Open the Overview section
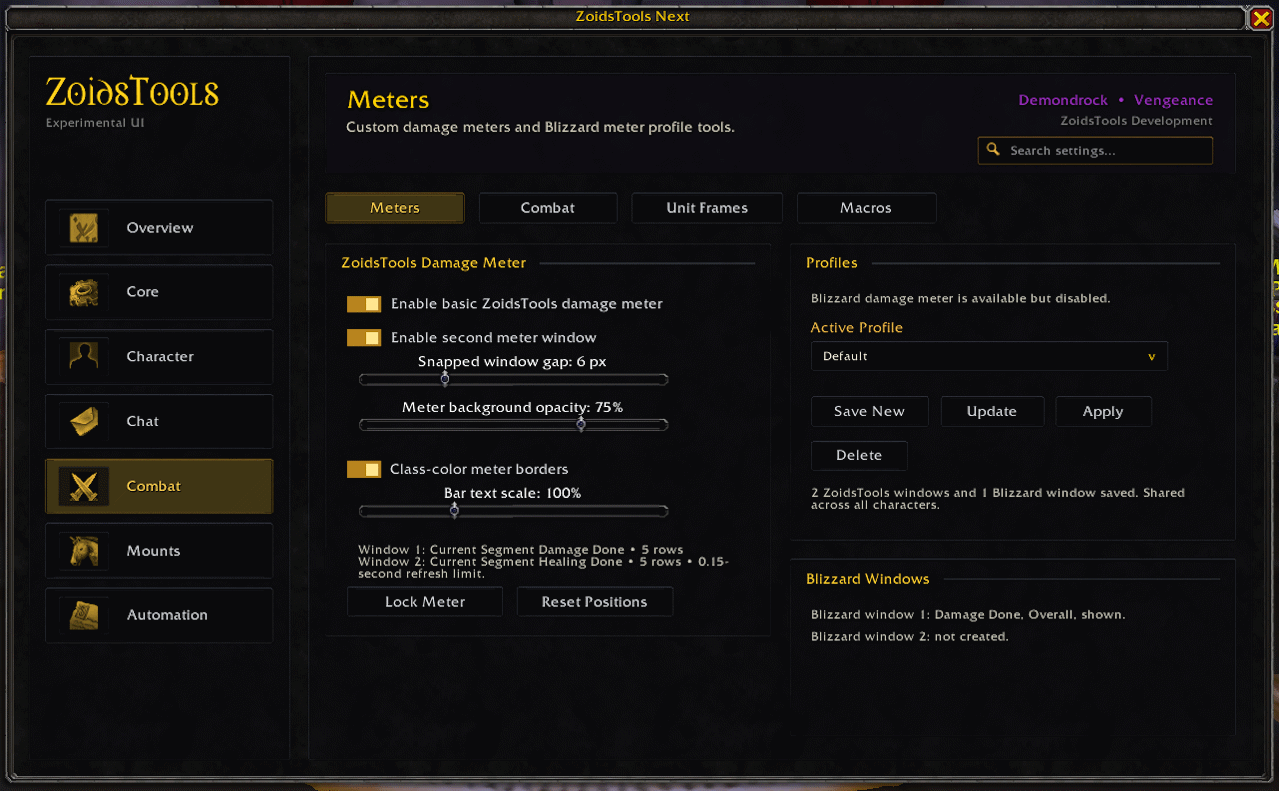 tap(159, 228)
